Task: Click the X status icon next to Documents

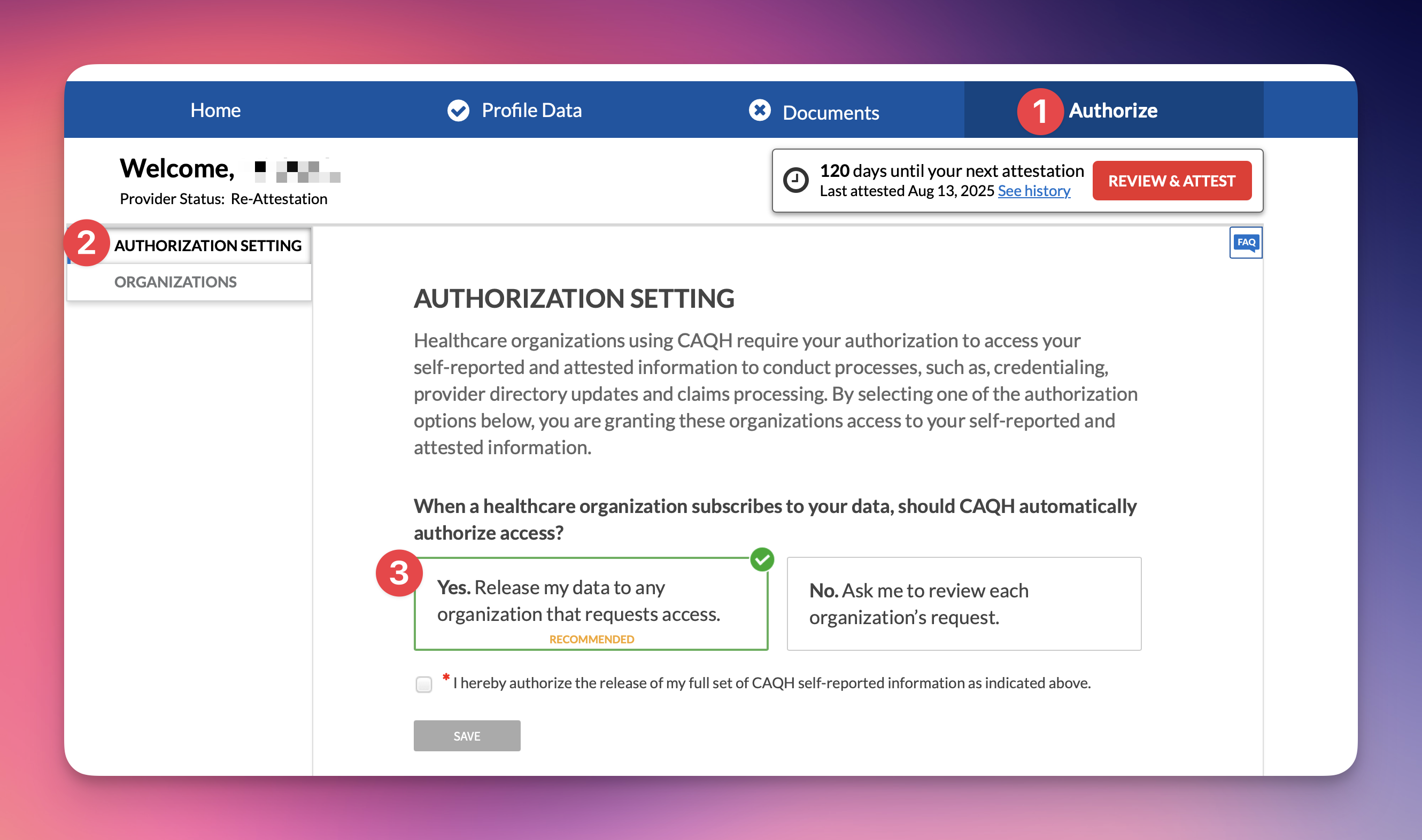Action: [x=760, y=112]
